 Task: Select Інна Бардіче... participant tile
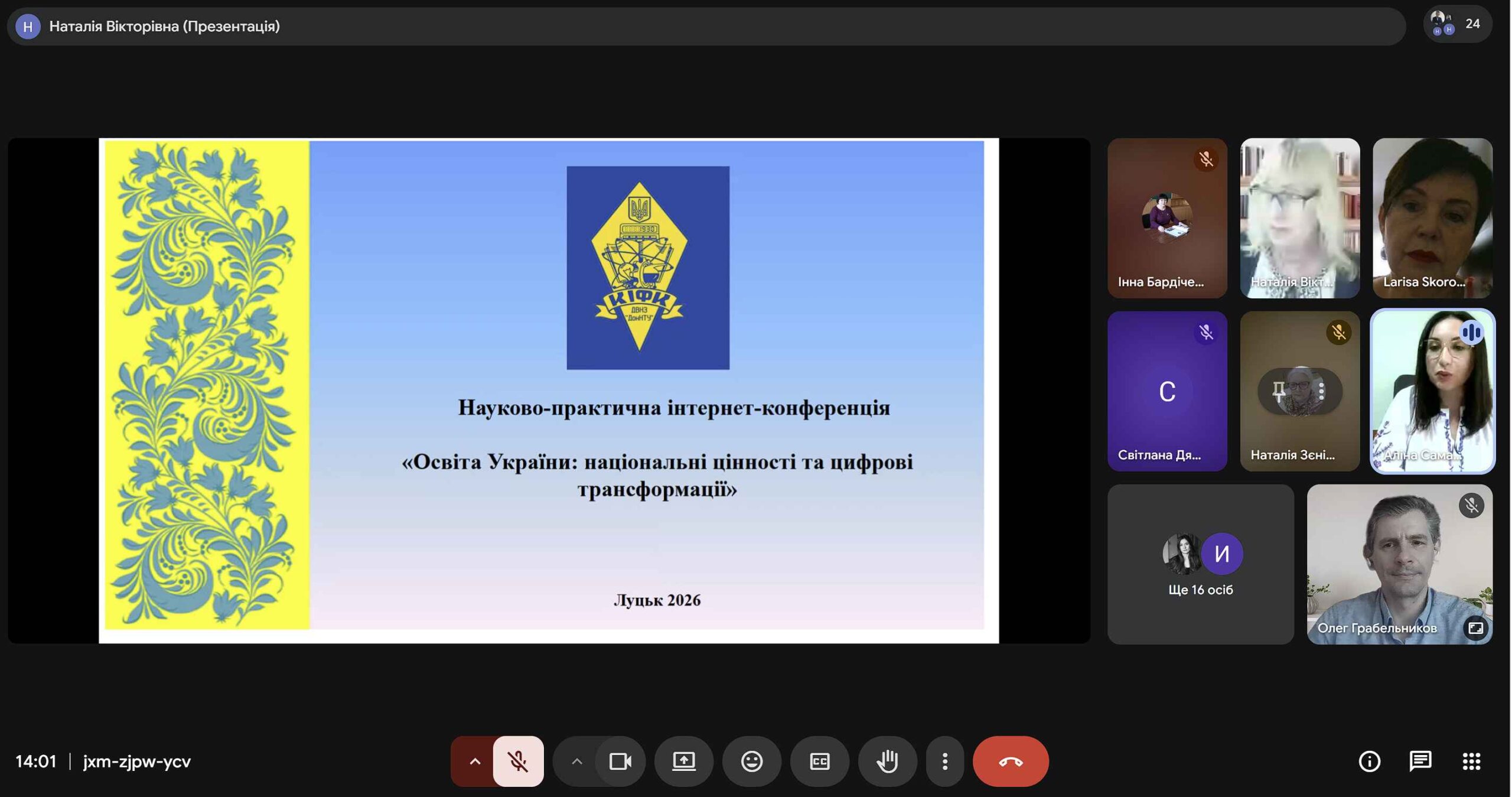[1167, 218]
